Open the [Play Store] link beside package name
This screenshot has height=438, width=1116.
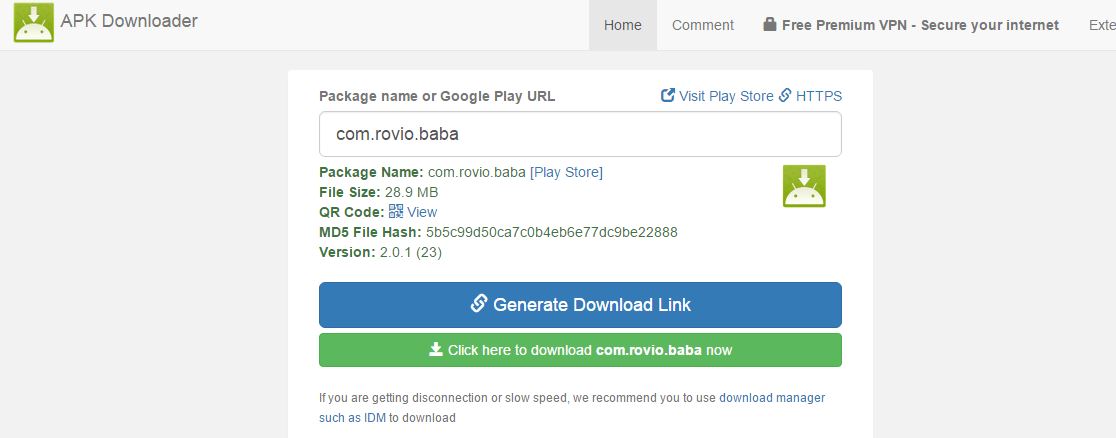pos(566,172)
